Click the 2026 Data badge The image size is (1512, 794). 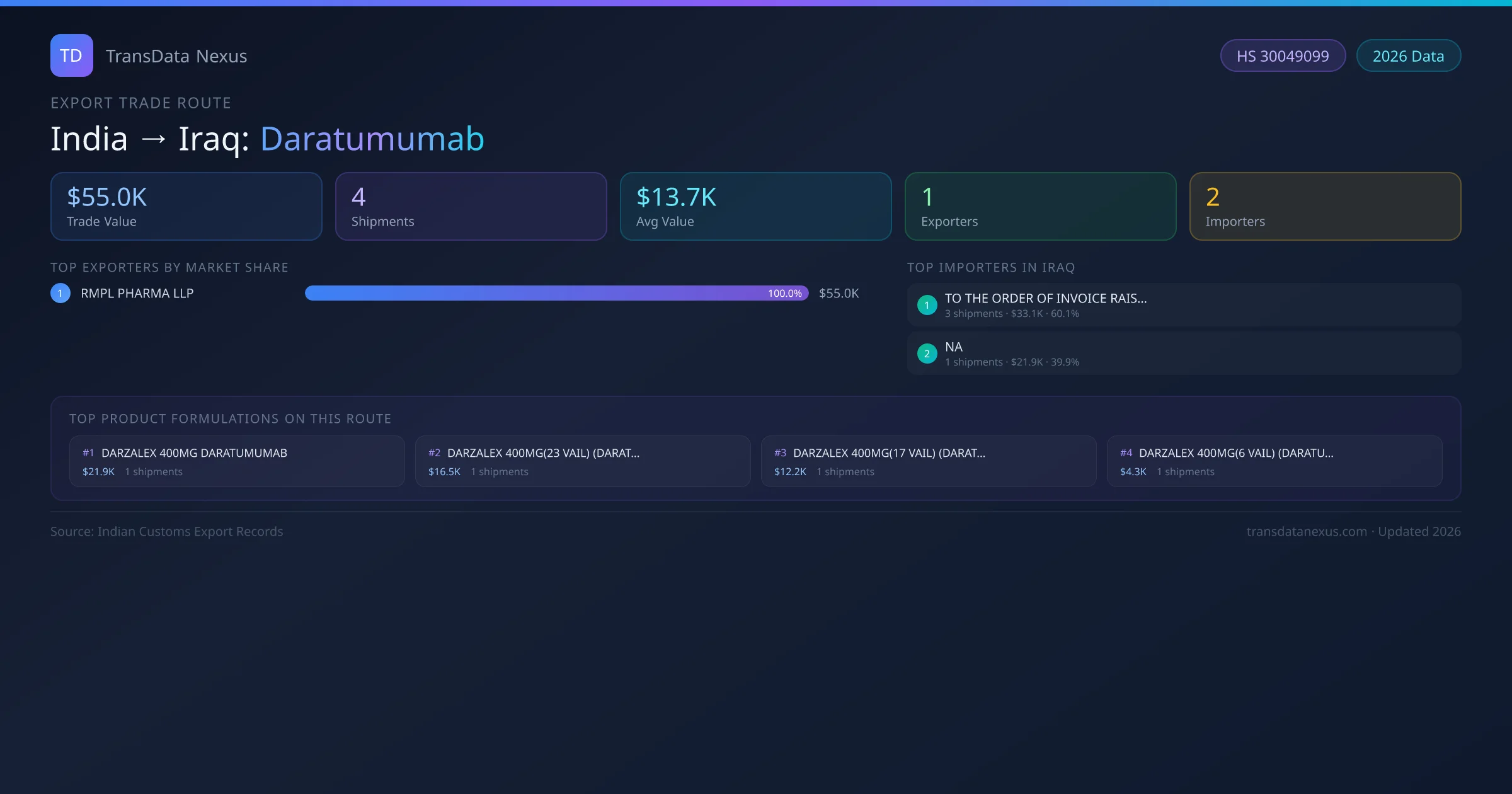point(1408,56)
